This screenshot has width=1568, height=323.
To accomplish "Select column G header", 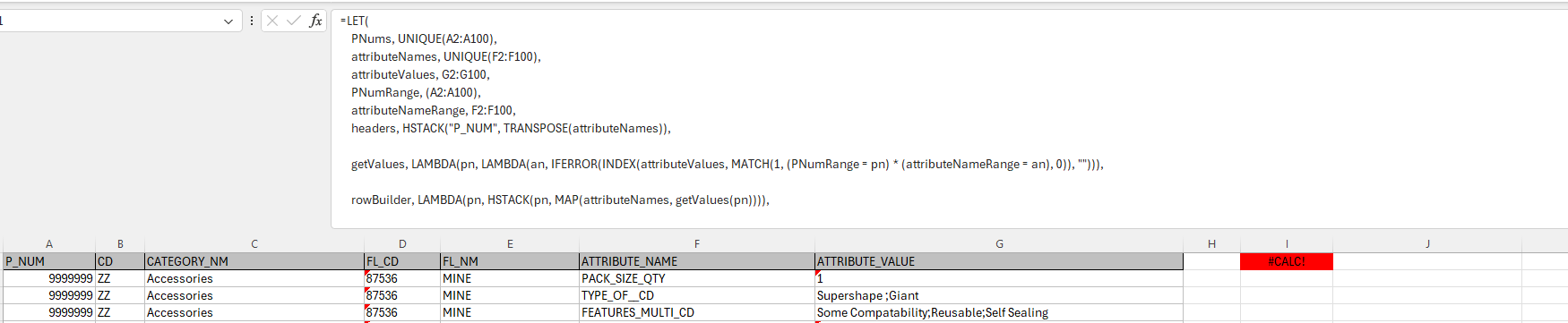I will click(999, 243).
